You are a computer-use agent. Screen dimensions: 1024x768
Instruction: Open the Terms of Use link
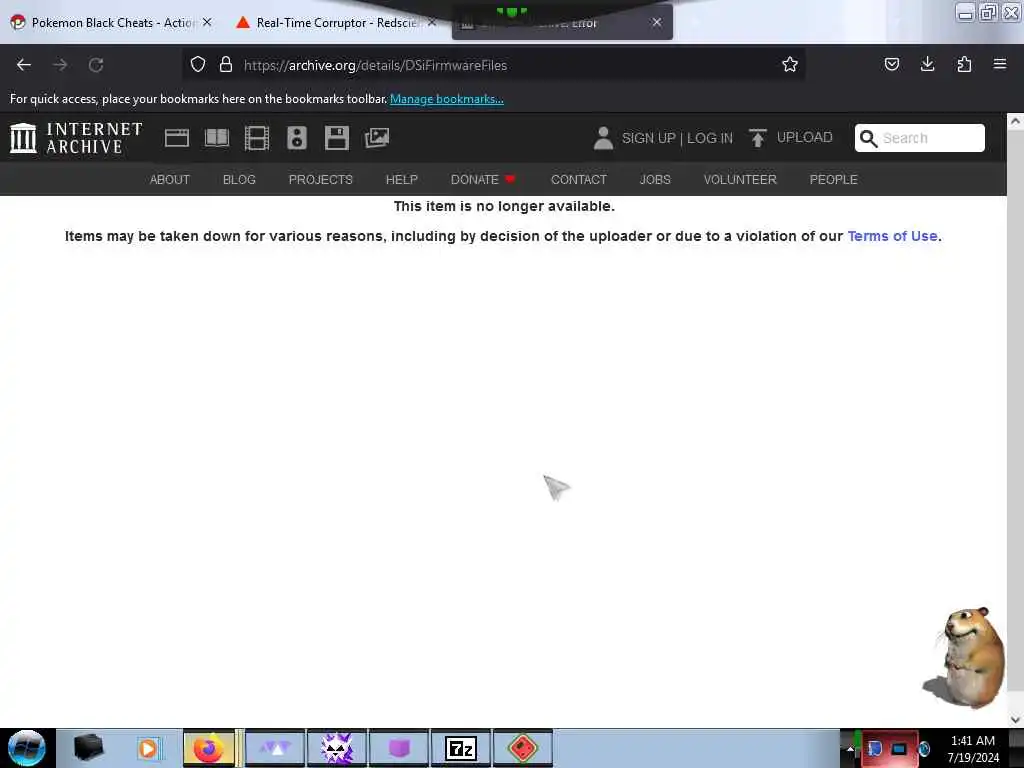point(892,236)
